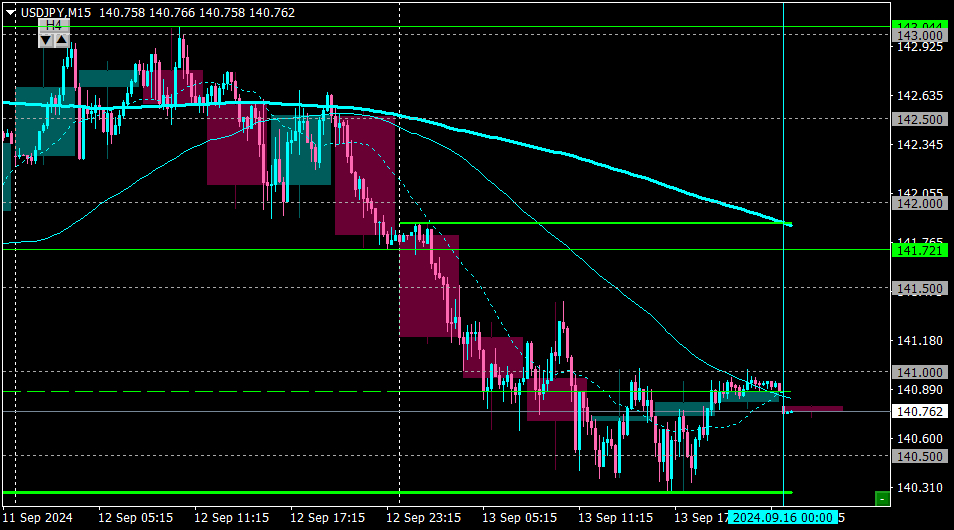The width and height of the screenshot is (954, 530).
Task: Click the 142.925 price scale value
Action: (920, 47)
